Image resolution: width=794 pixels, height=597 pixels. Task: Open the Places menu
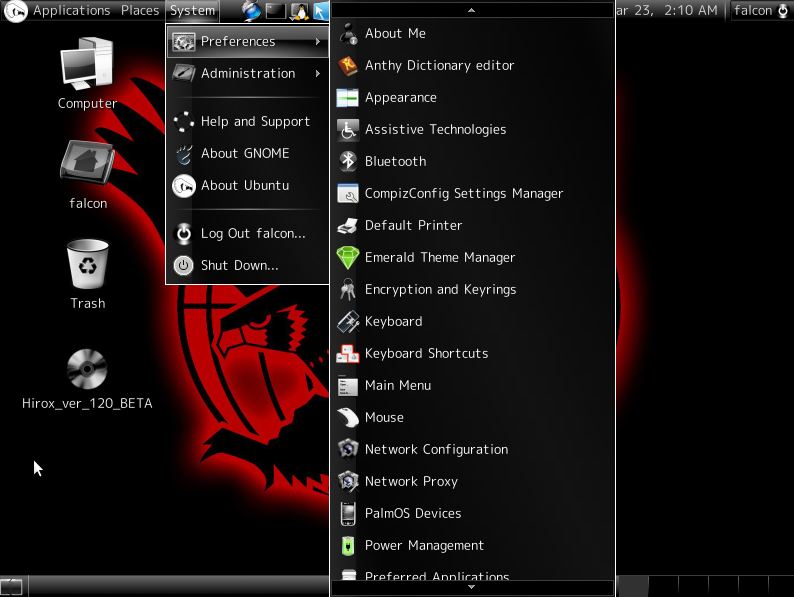[140, 11]
